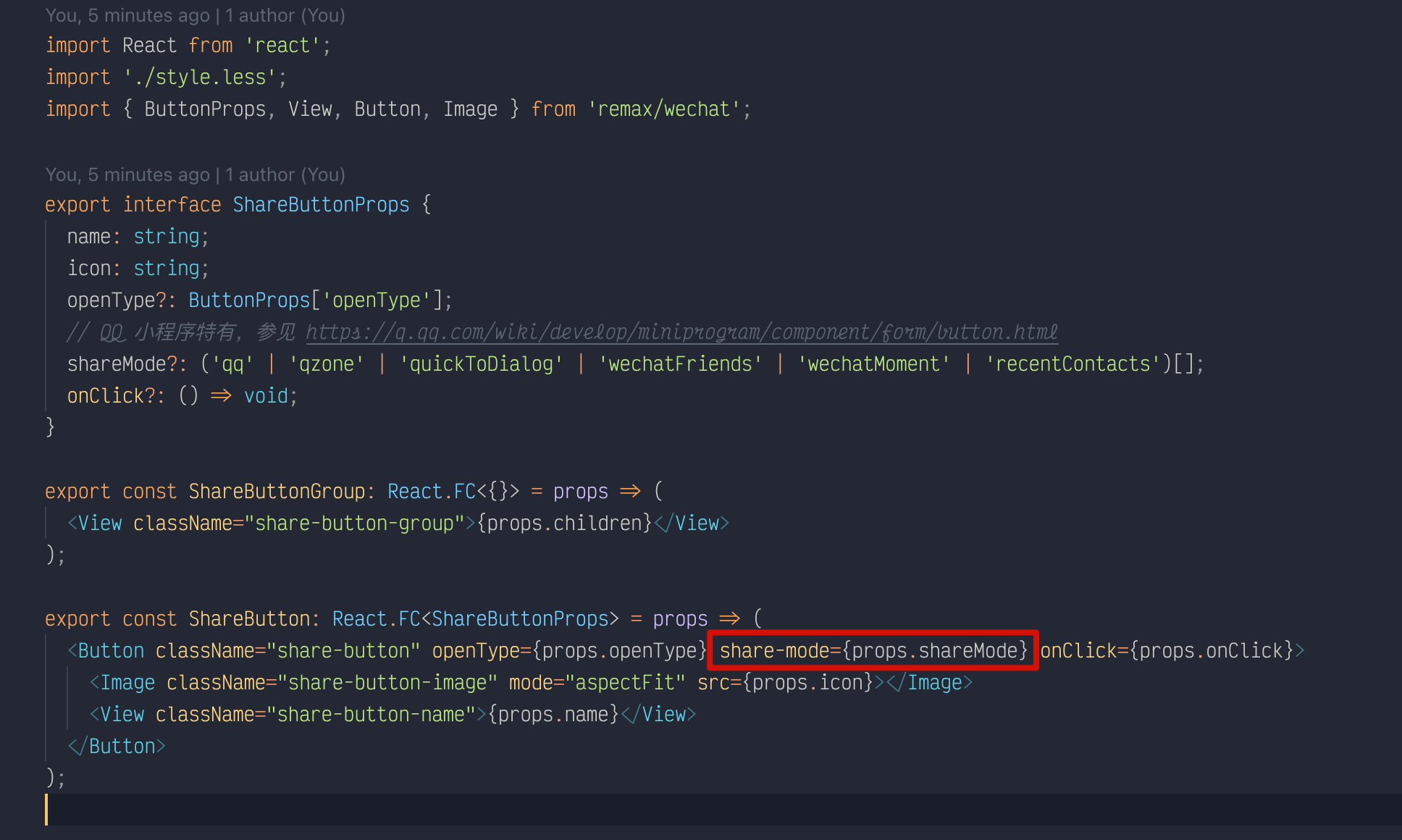Select the SharedButtonProps interface name

click(321, 204)
